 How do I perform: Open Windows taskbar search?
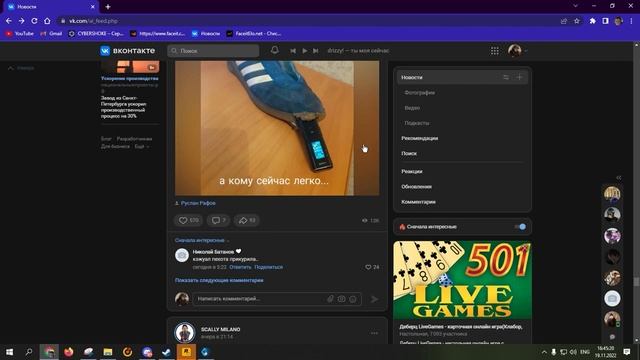pos(29,352)
